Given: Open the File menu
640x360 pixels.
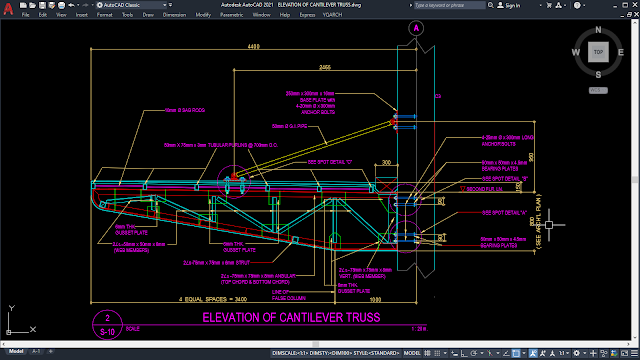Looking at the screenshot, I should tap(25, 15).
